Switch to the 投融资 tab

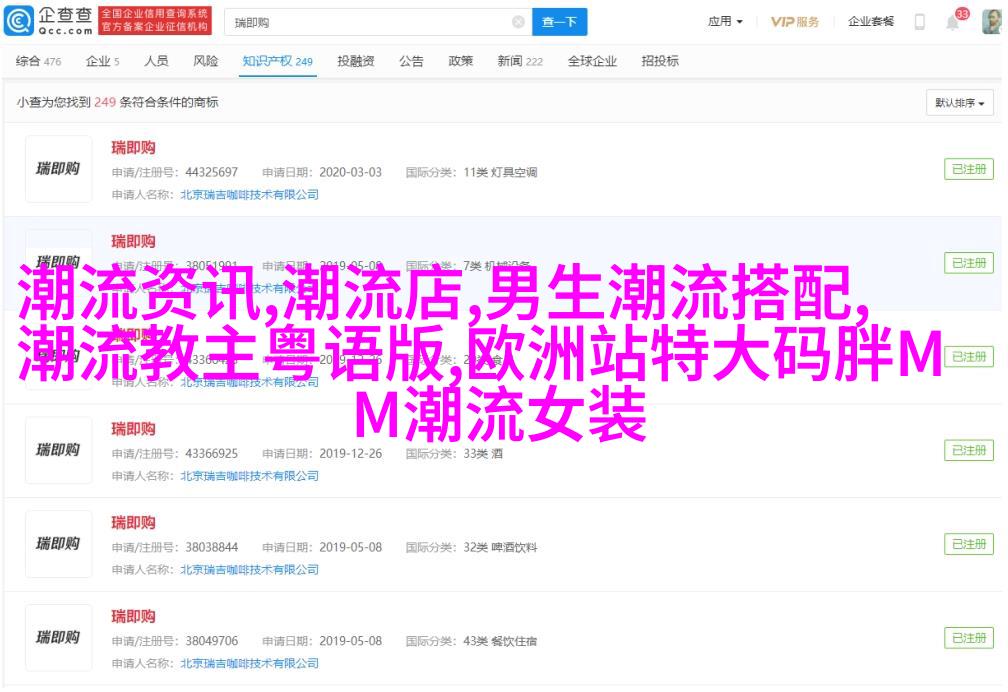click(x=356, y=61)
